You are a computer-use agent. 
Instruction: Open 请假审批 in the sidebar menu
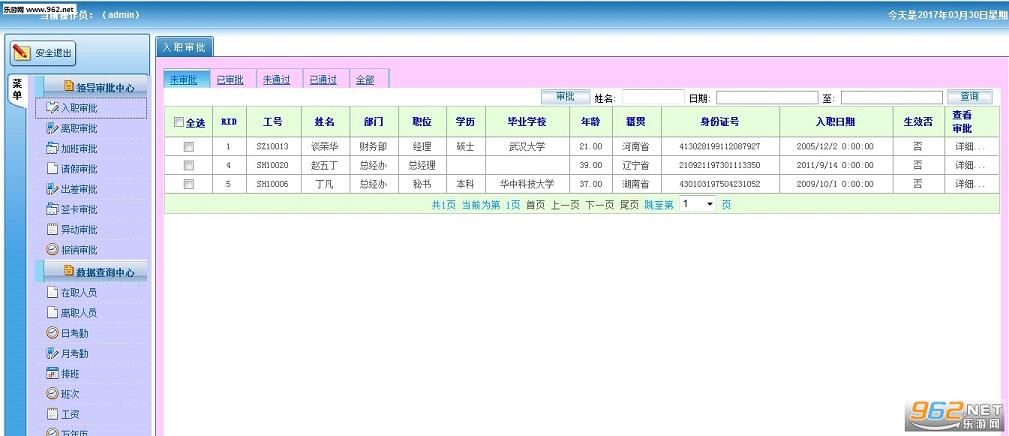79,169
